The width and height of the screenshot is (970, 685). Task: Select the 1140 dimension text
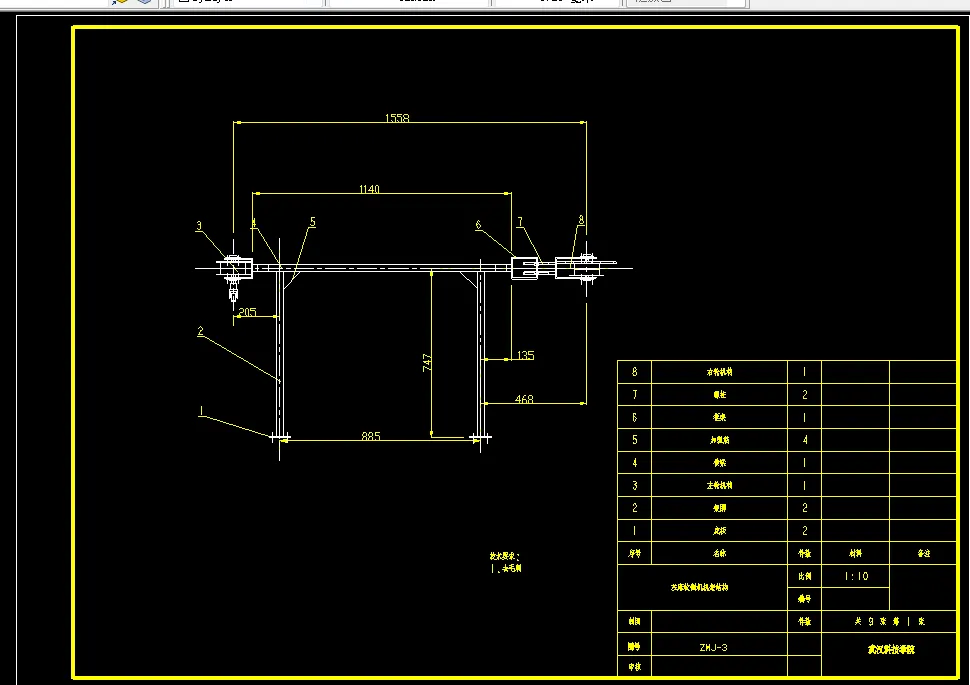tap(369, 189)
